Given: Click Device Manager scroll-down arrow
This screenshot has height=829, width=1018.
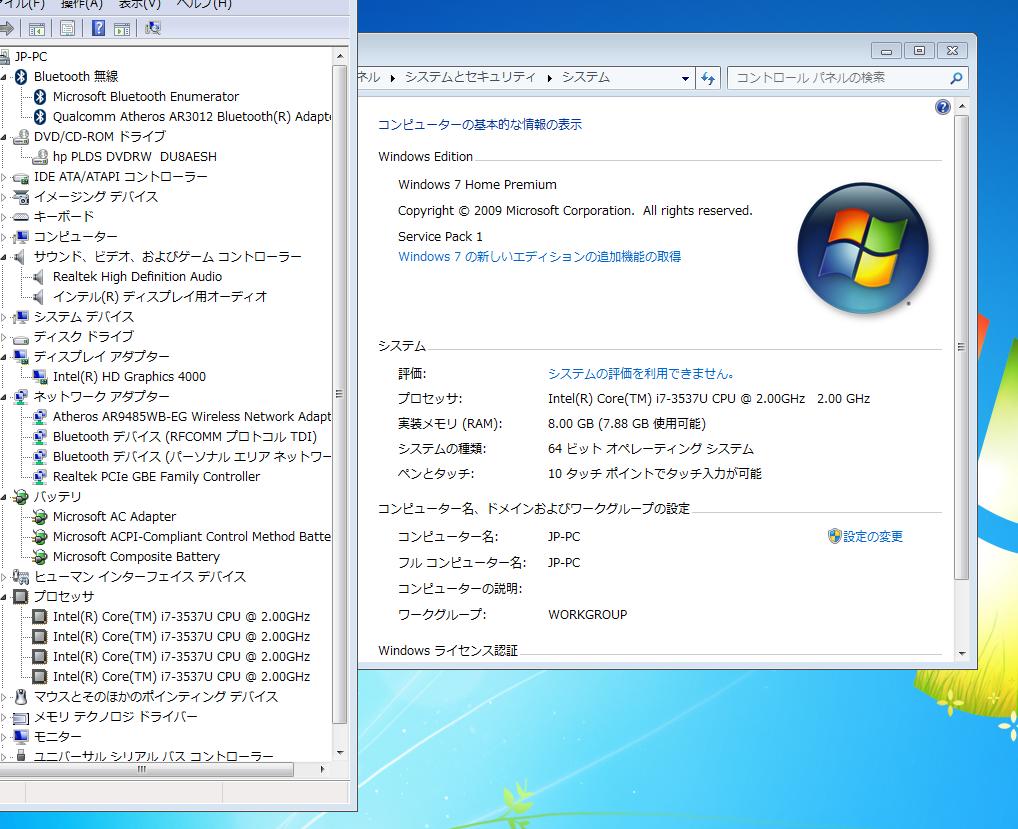Looking at the screenshot, I should click(x=340, y=753).
